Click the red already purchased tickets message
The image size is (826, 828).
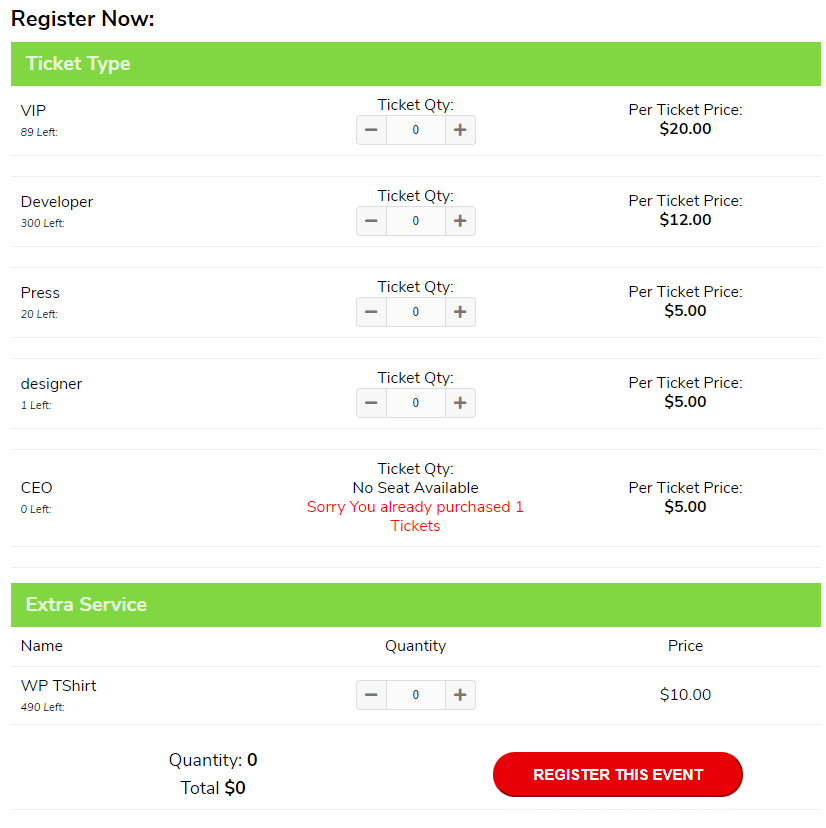[415, 516]
